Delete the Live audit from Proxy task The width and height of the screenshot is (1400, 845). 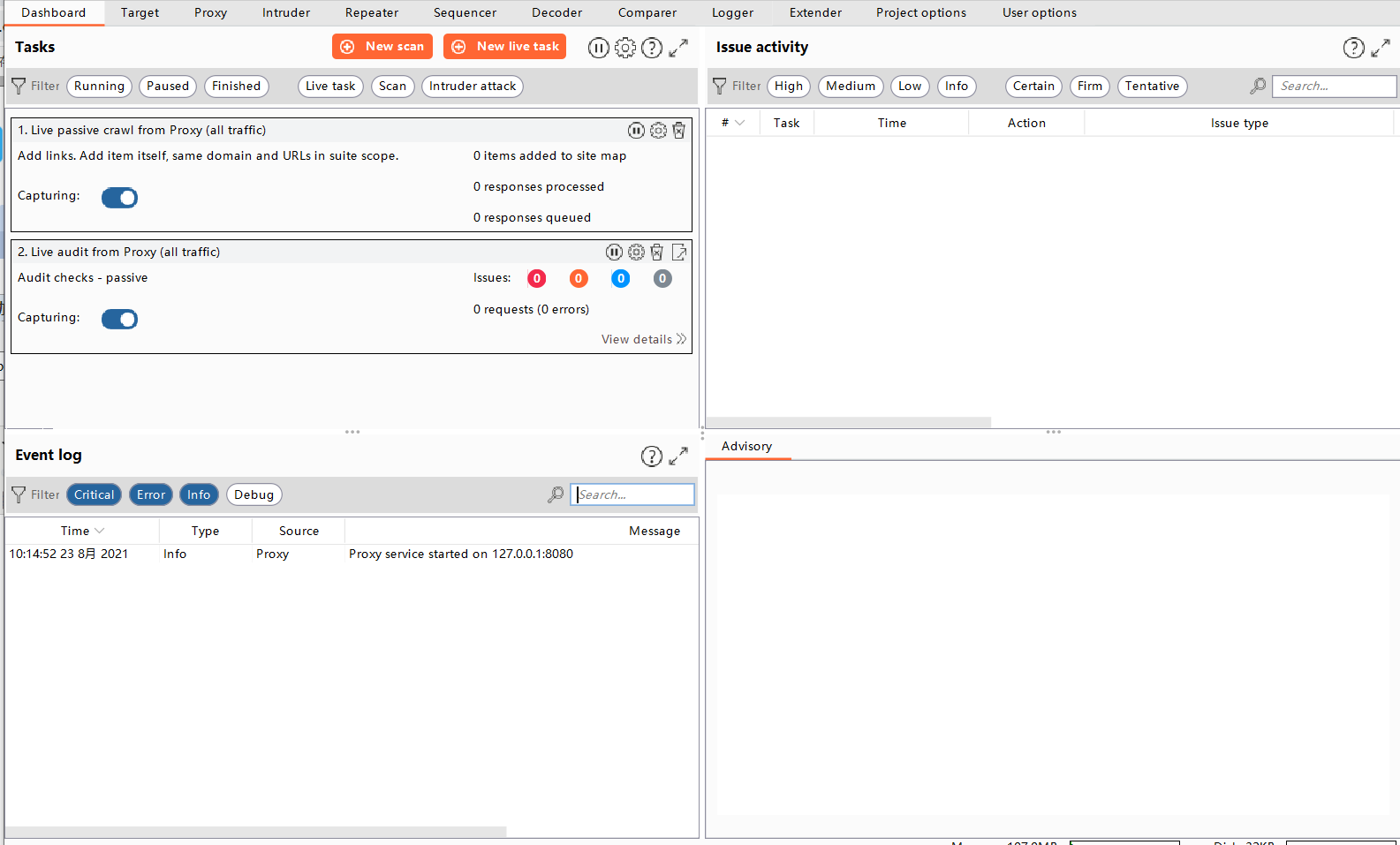656,253
